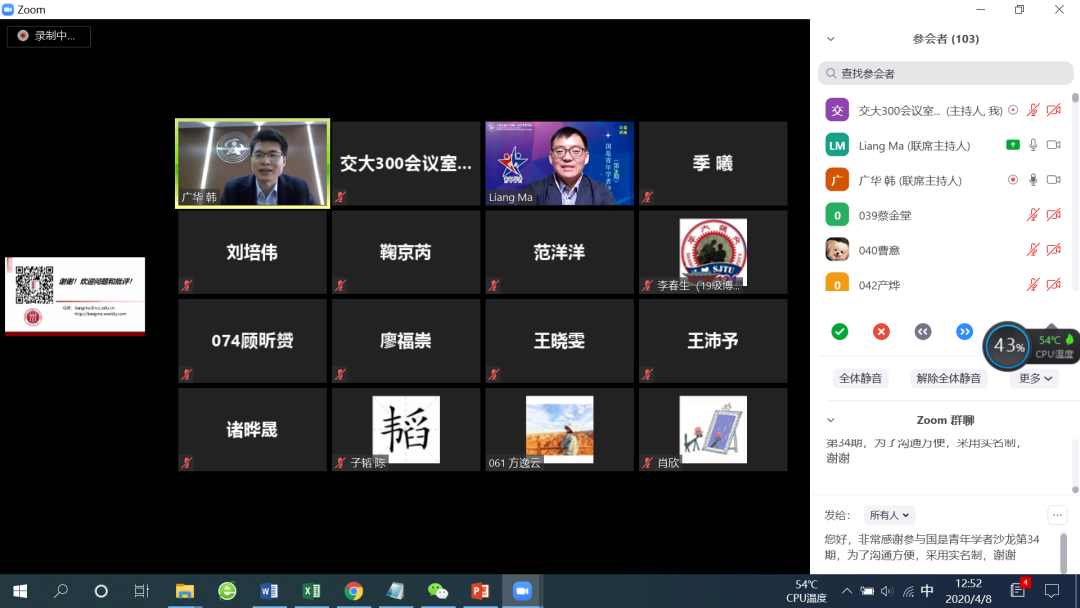Collapse the 参会者 participants panel chevron
The height and width of the screenshot is (608, 1080).
point(830,39)
